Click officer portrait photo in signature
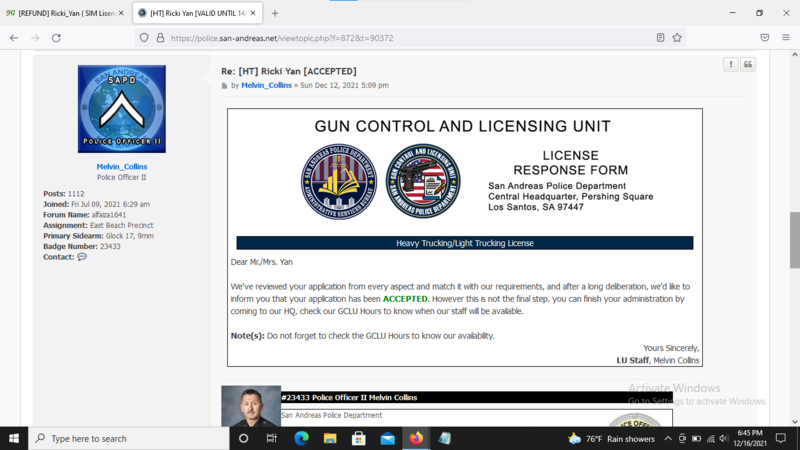800x450 pixels. (x=251, y=406)
